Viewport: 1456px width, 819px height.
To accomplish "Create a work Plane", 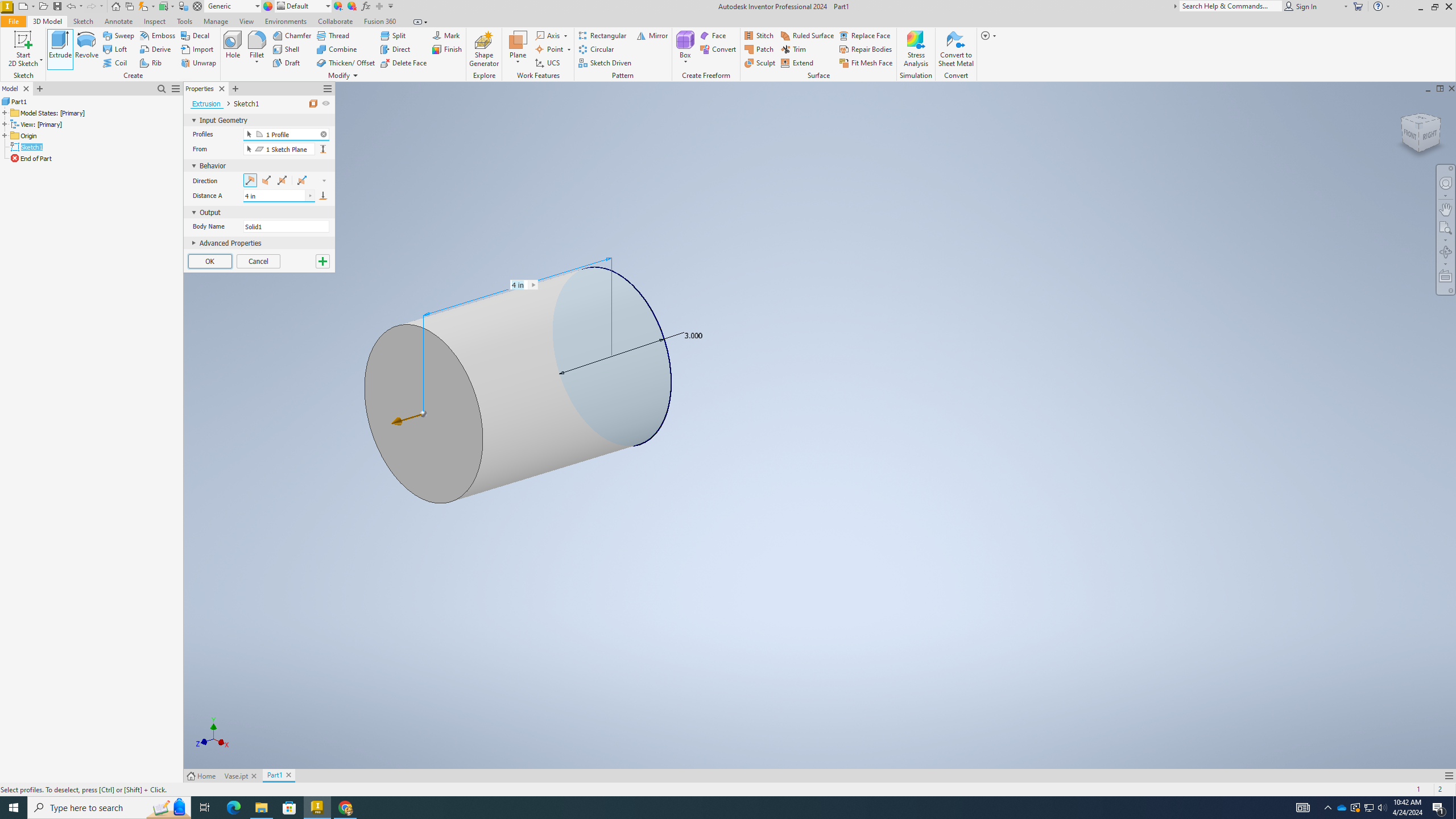I will 518,45.
